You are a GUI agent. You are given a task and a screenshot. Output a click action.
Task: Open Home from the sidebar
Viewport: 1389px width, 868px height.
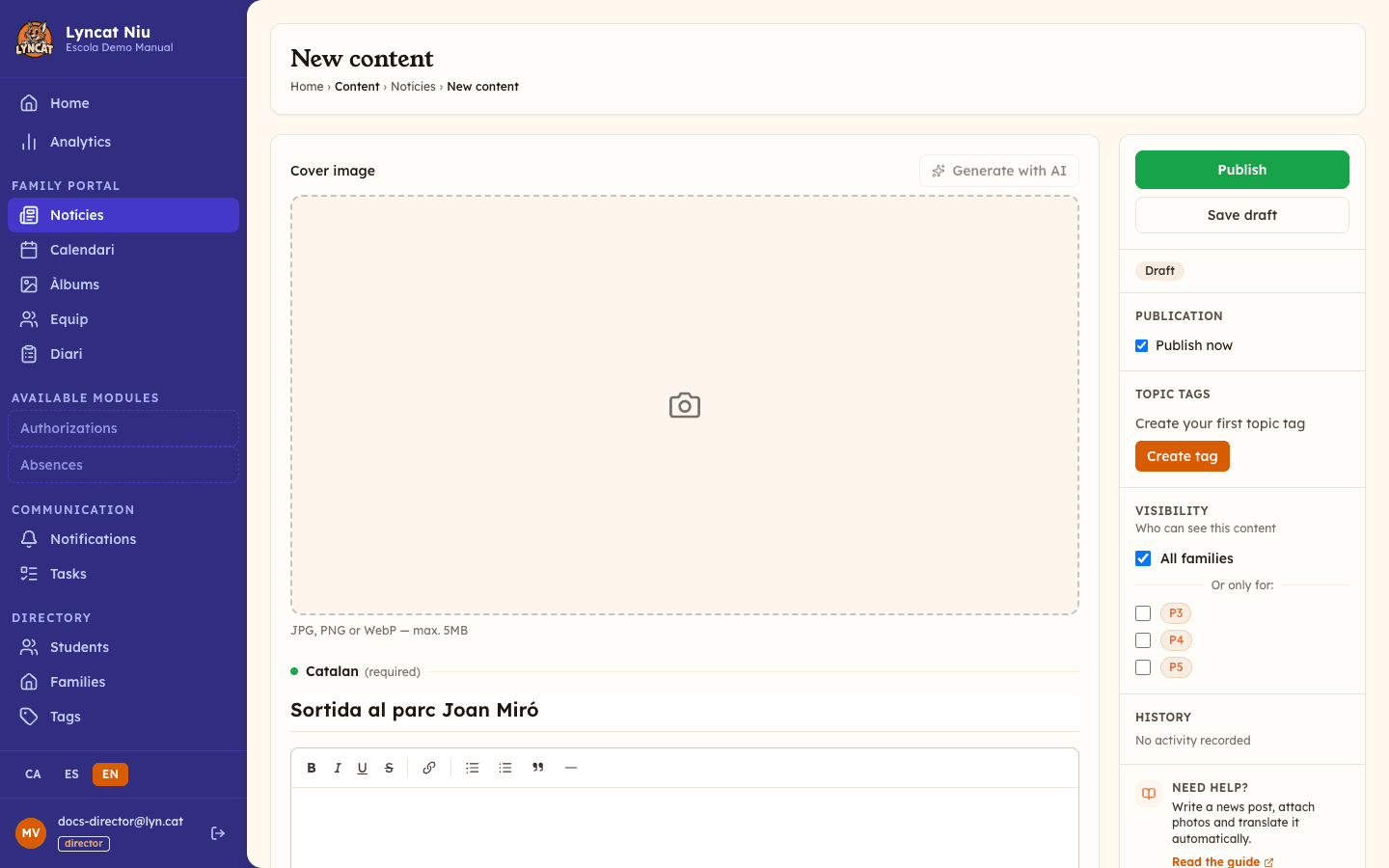pyautogui.click(x=123, y=103)
